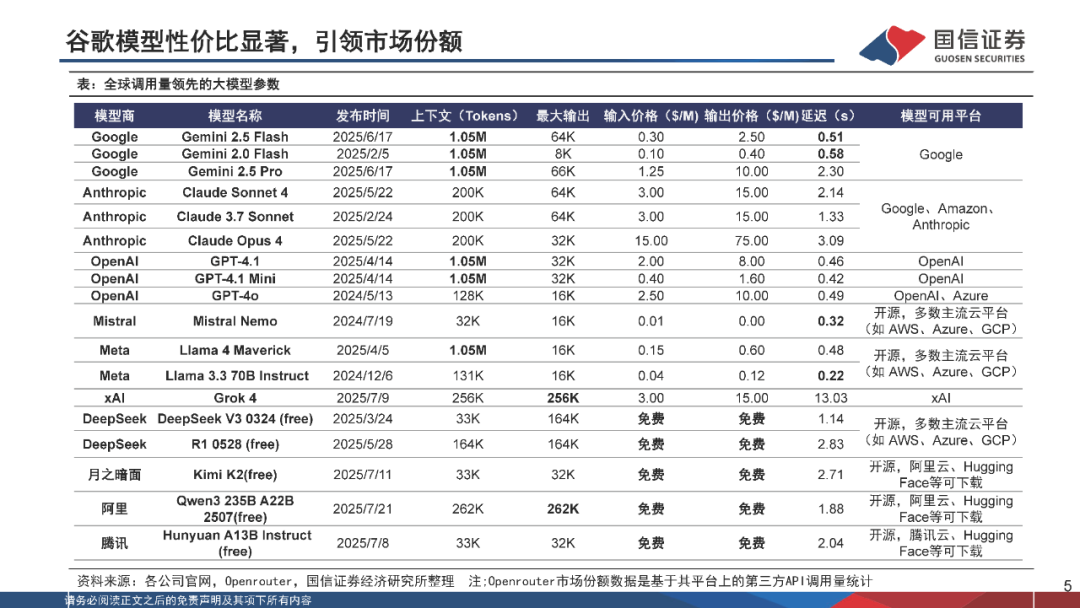This screenshot has width=1080, height=608.
Task: Click the page number 5
Action: (x=1068, y=586)
